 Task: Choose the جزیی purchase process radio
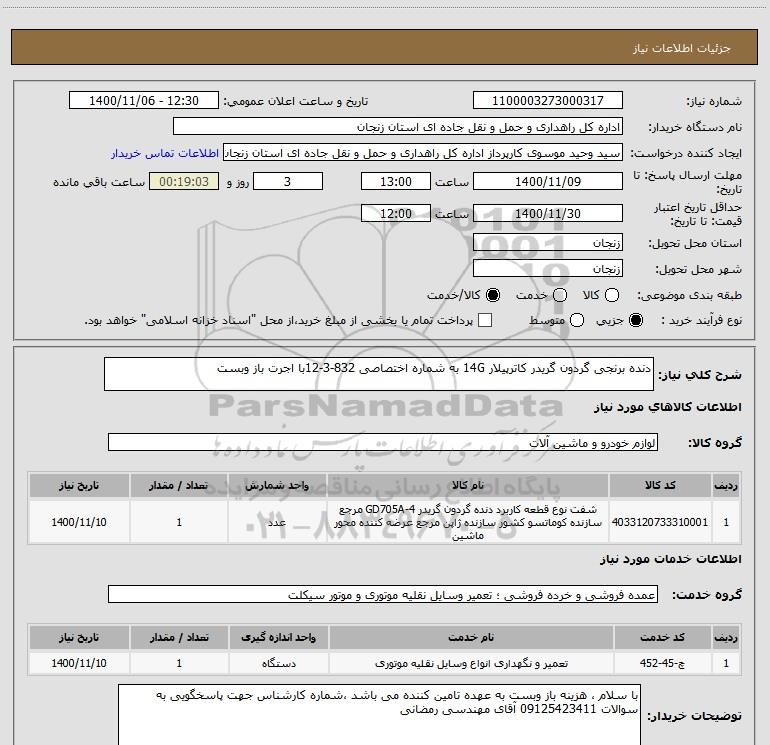click(636, 321)
